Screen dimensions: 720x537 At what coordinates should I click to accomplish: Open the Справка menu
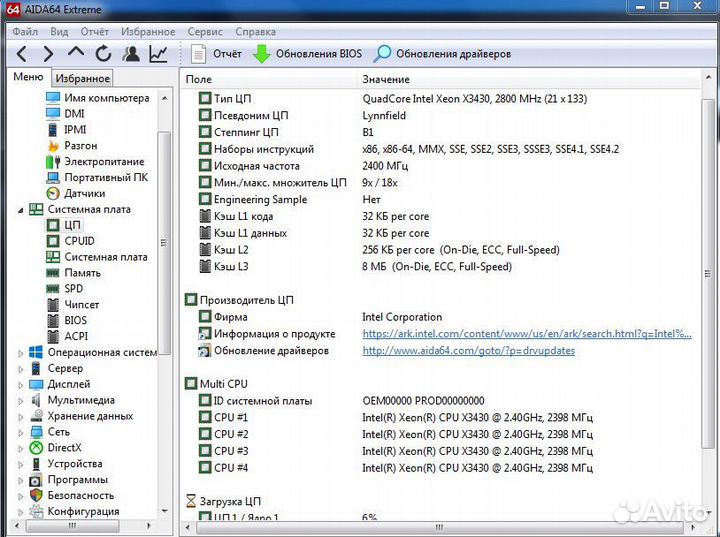255,32
